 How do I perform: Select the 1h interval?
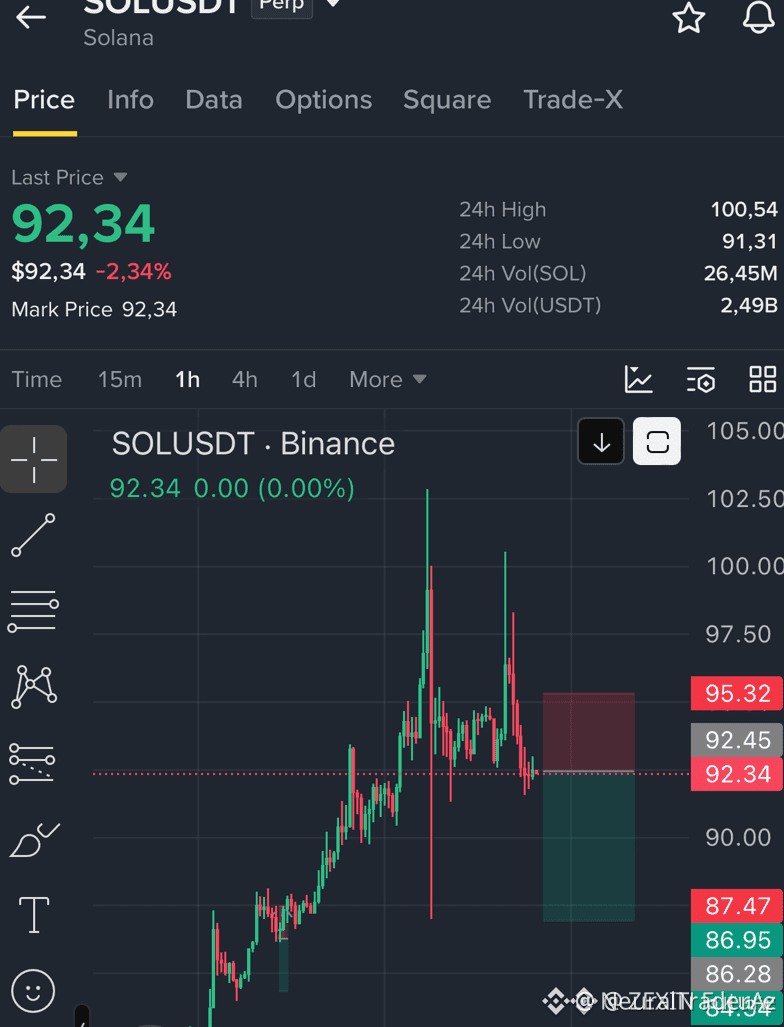187,379
